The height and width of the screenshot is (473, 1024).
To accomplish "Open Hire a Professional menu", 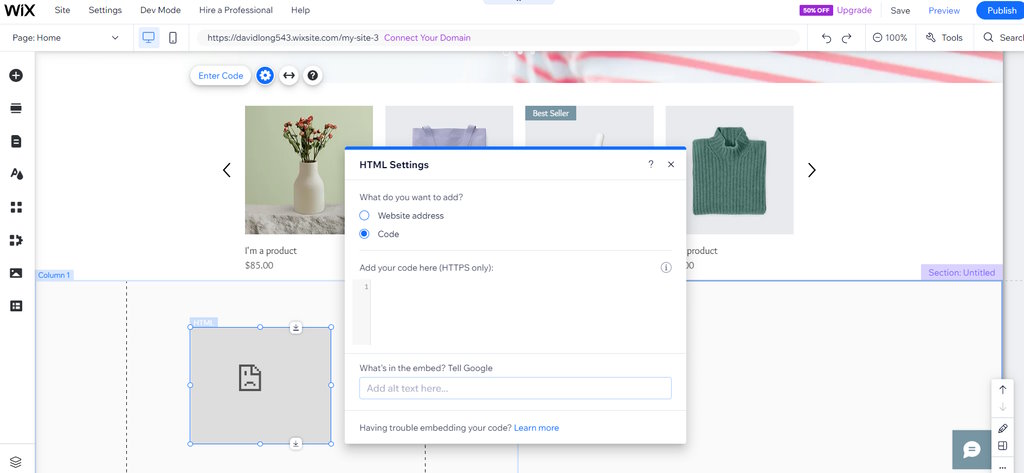I will (236, 10).
